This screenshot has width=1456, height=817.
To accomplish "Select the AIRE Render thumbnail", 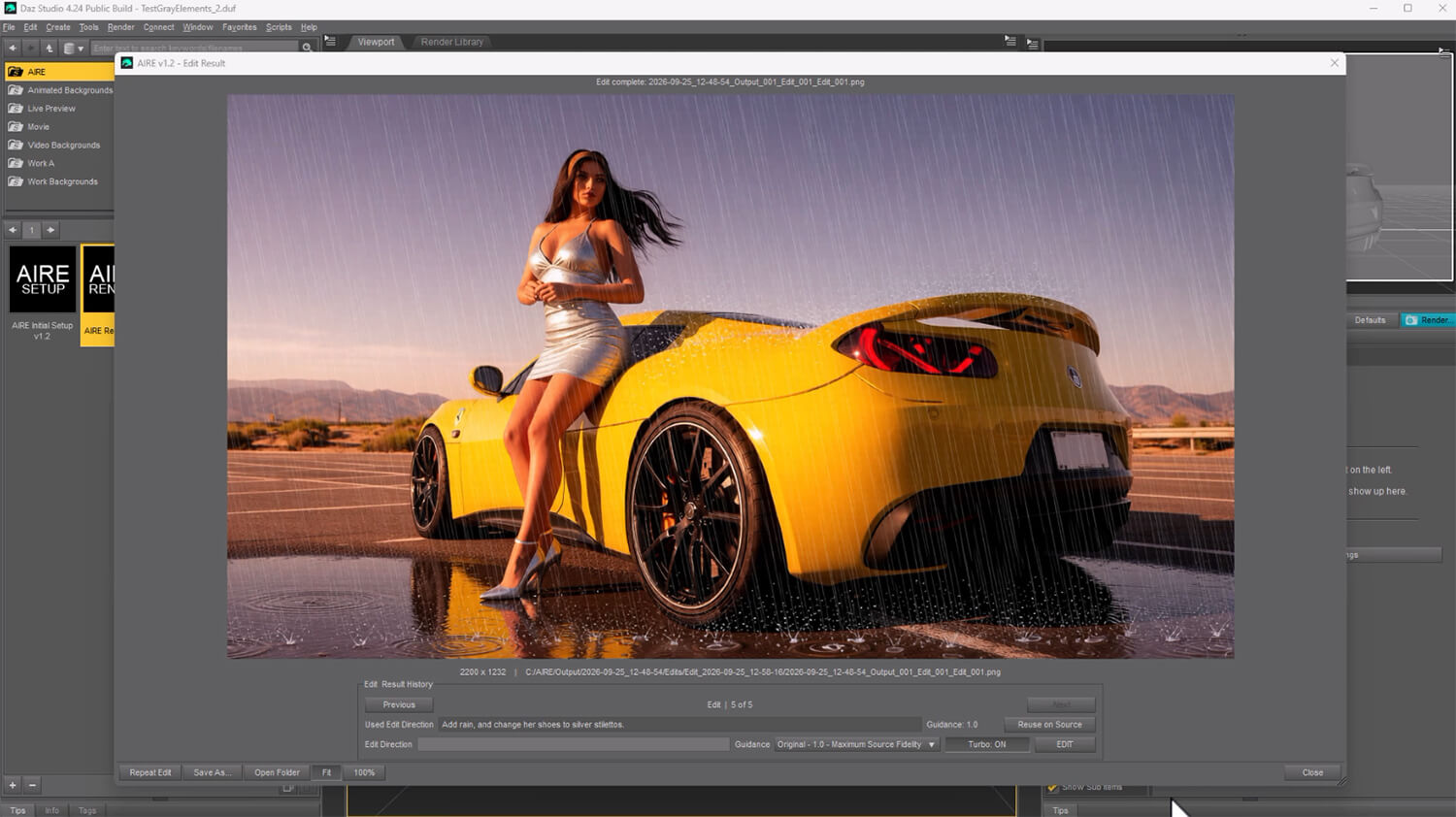I will (98, 294).
